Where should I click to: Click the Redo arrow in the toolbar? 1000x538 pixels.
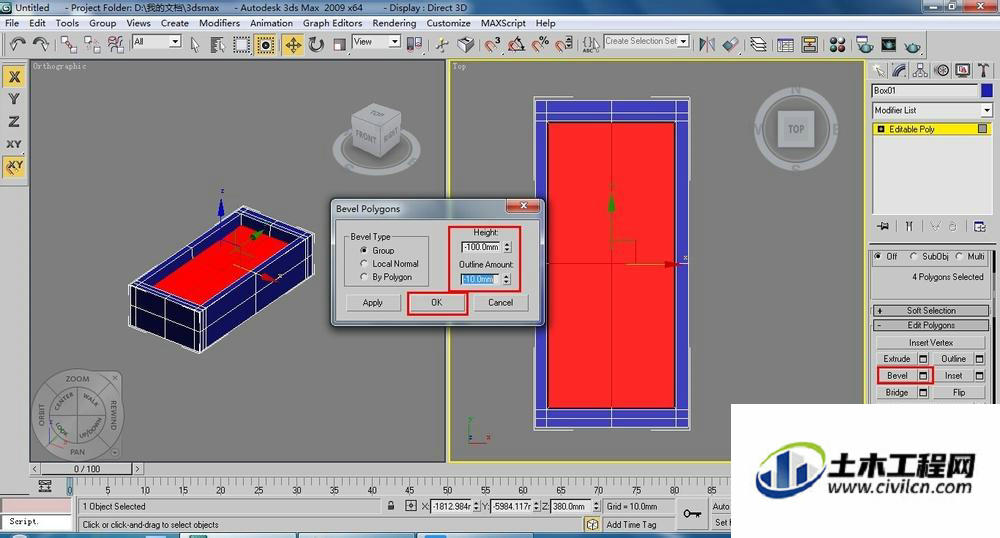[41, 44]
